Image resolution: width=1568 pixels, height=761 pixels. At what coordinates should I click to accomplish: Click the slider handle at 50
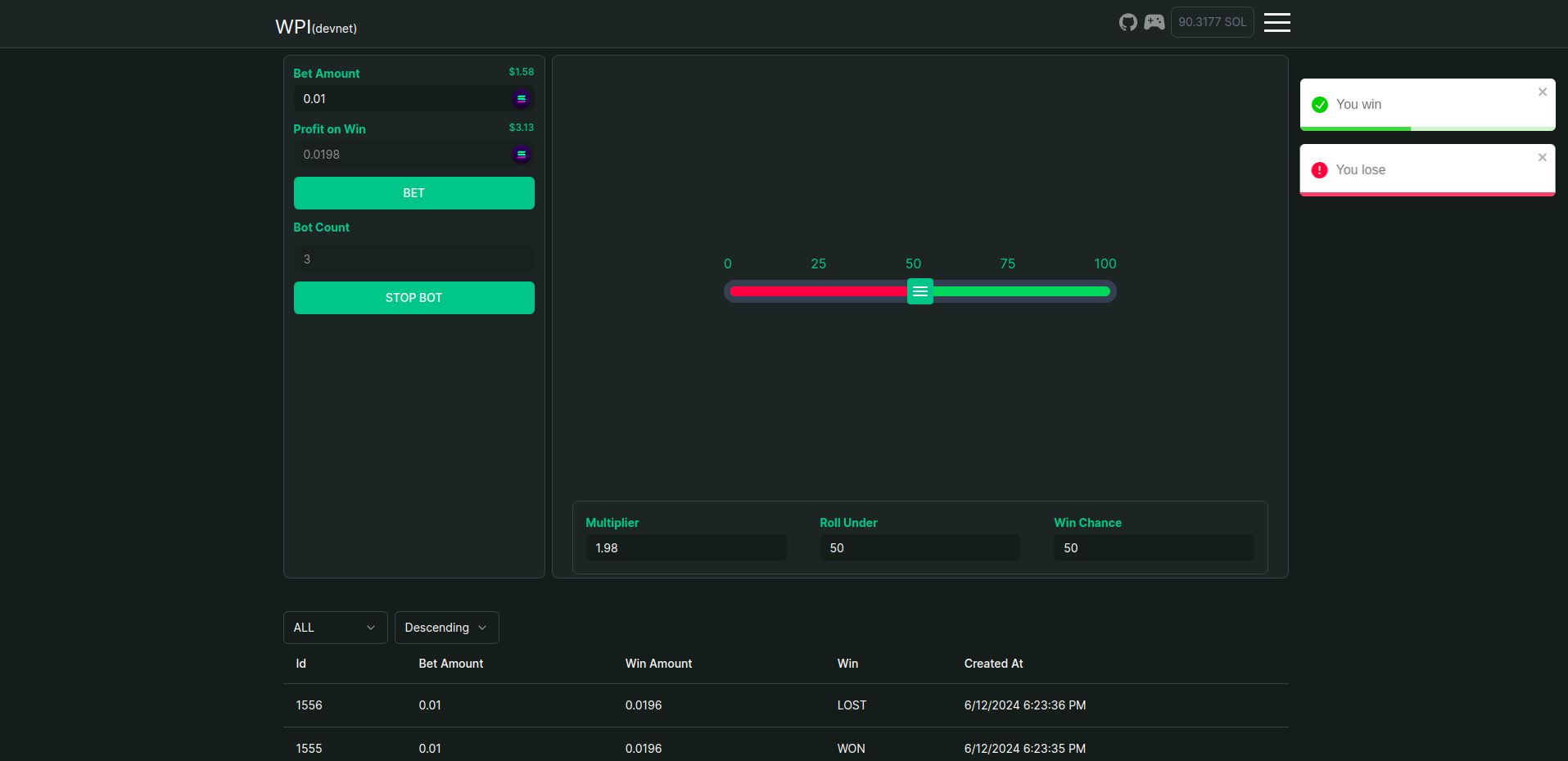[x=920, y=291]
